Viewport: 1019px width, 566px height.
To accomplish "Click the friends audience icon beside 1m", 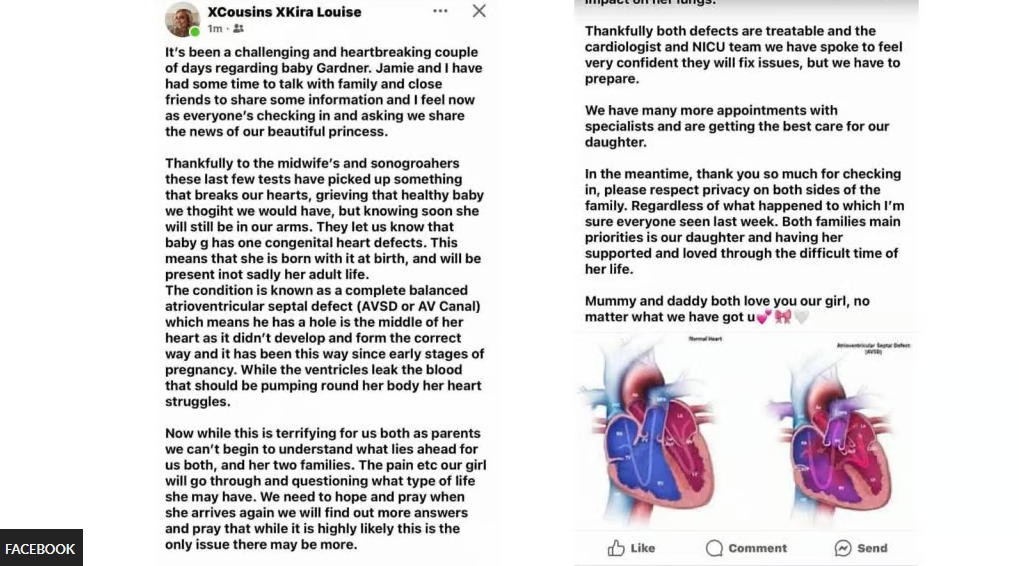I will pos(237,29).
